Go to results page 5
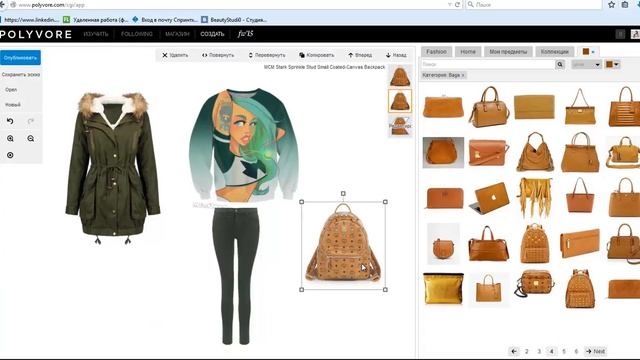 [564, 351]
